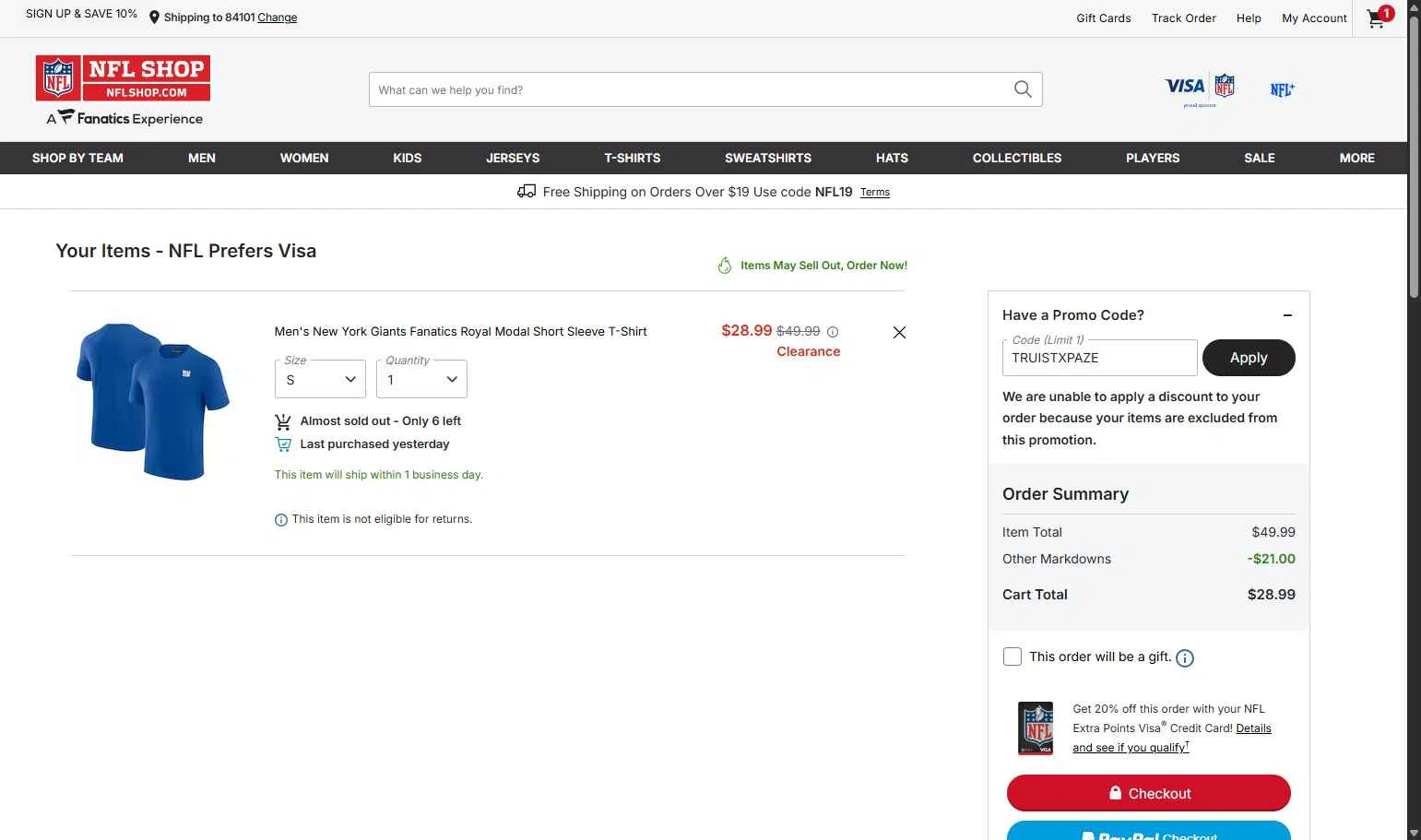The height and width of the screenshot is (840, 1421).
Task: Open the More menu
Action: 1357,158
